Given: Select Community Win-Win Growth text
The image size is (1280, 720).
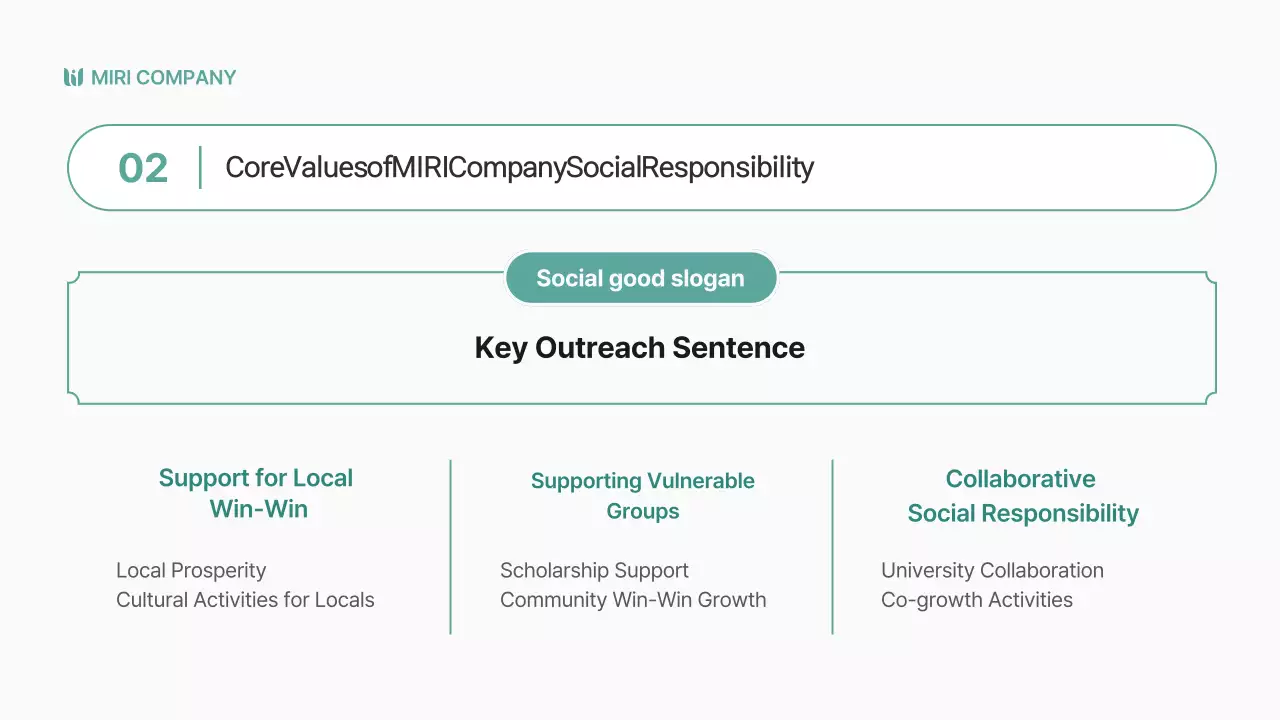Looking at the screenshot, I should (633, 600).
